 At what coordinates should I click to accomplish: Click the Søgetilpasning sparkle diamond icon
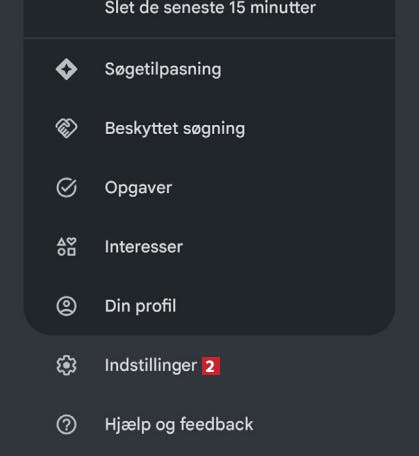(67, 69)
